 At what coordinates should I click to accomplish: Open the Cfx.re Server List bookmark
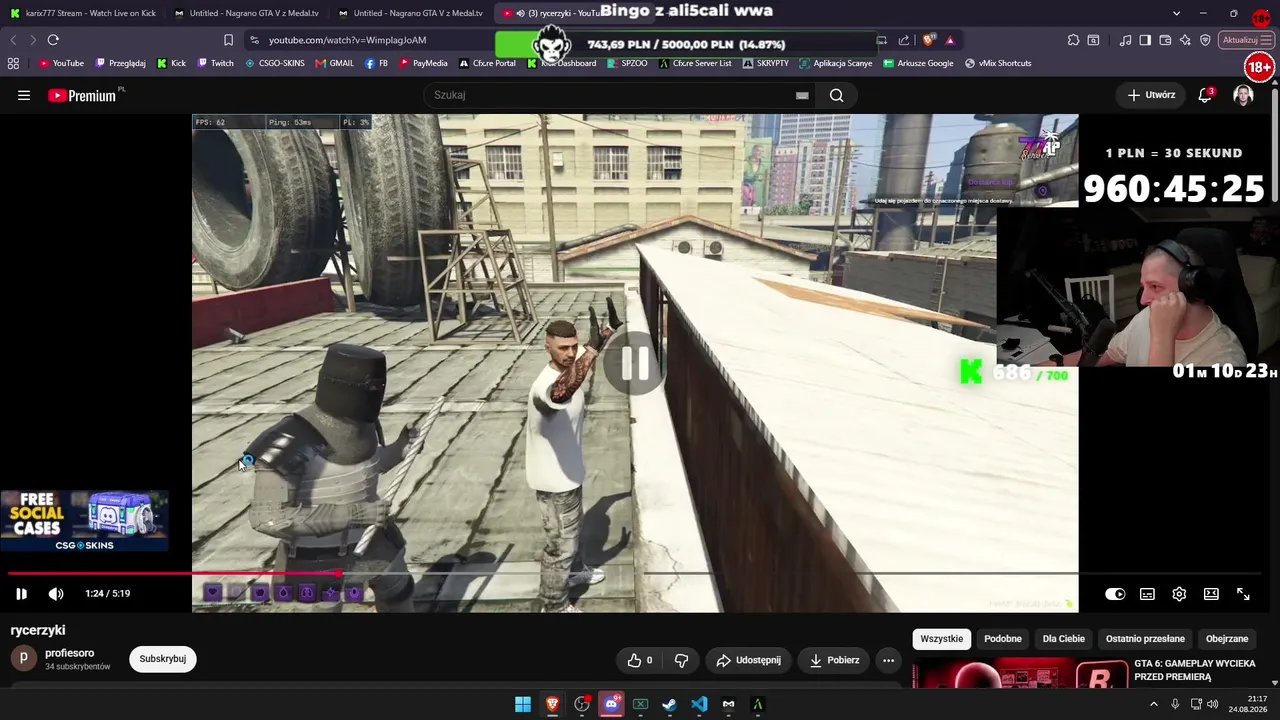(694, 63)
